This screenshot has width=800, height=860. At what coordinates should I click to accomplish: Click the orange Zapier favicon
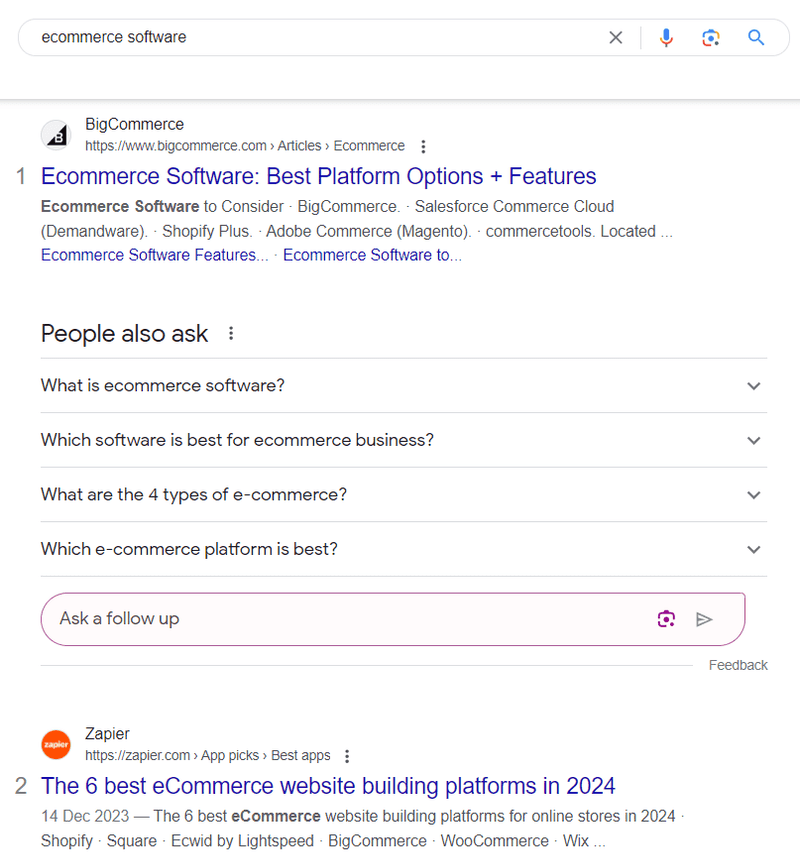[x=56, y=744]
